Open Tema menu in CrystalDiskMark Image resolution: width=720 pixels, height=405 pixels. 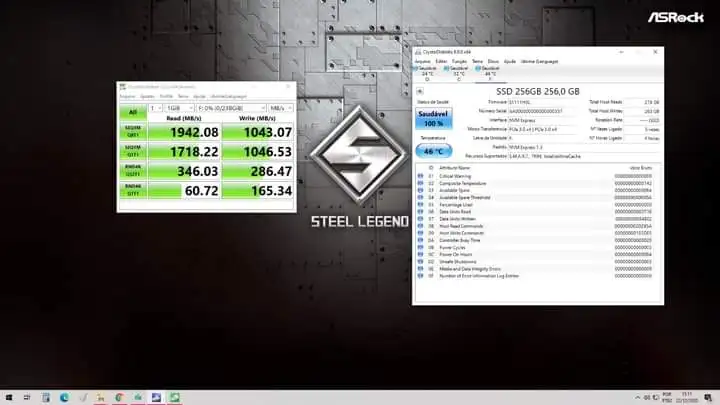point(183,96)
